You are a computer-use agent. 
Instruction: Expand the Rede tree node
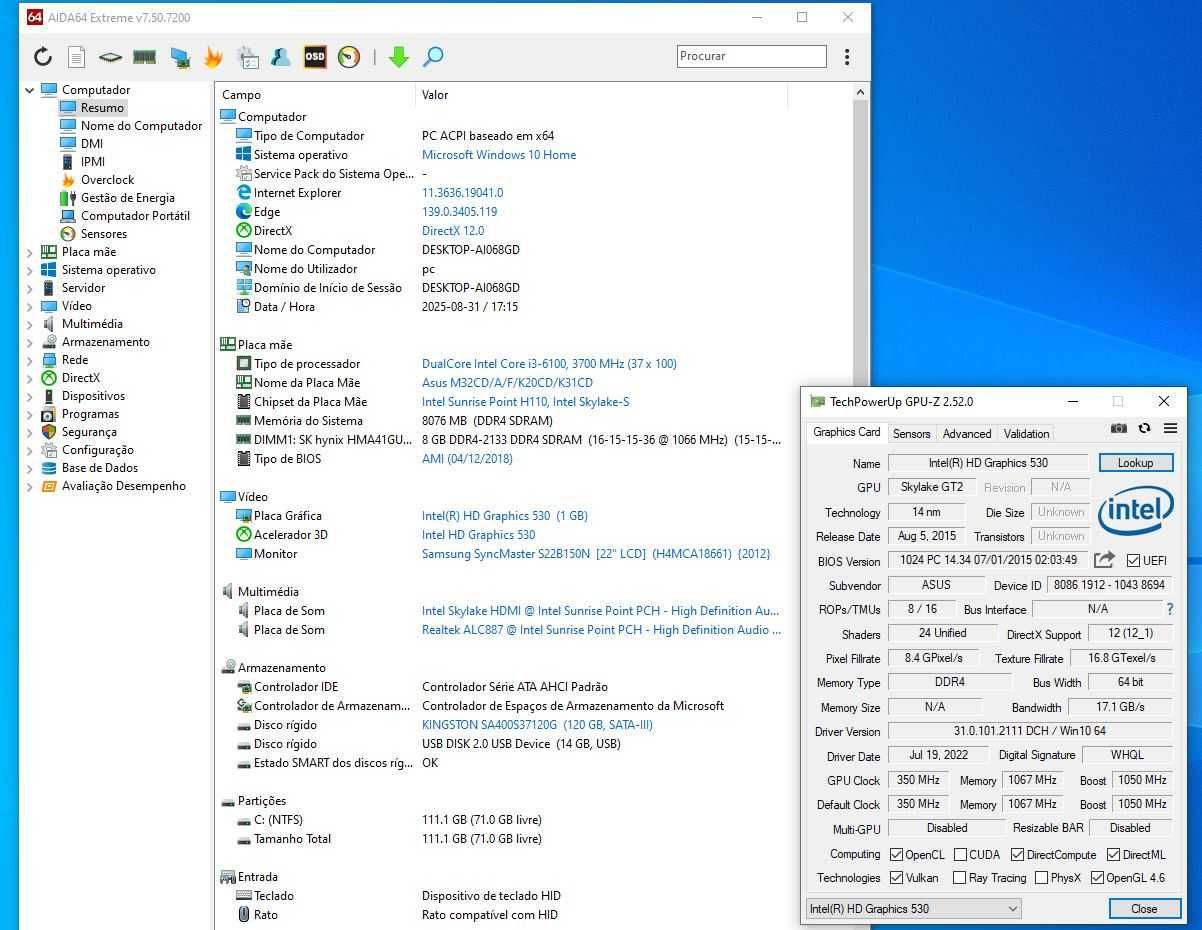(30, 360)
